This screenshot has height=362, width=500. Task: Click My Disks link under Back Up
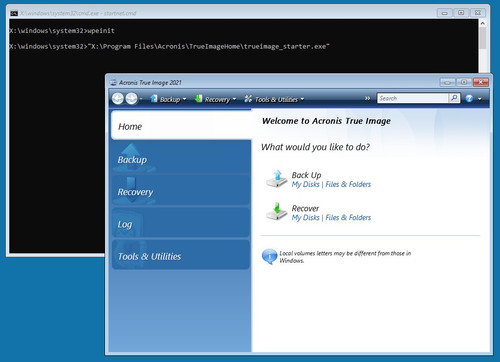tap(305, 184)
